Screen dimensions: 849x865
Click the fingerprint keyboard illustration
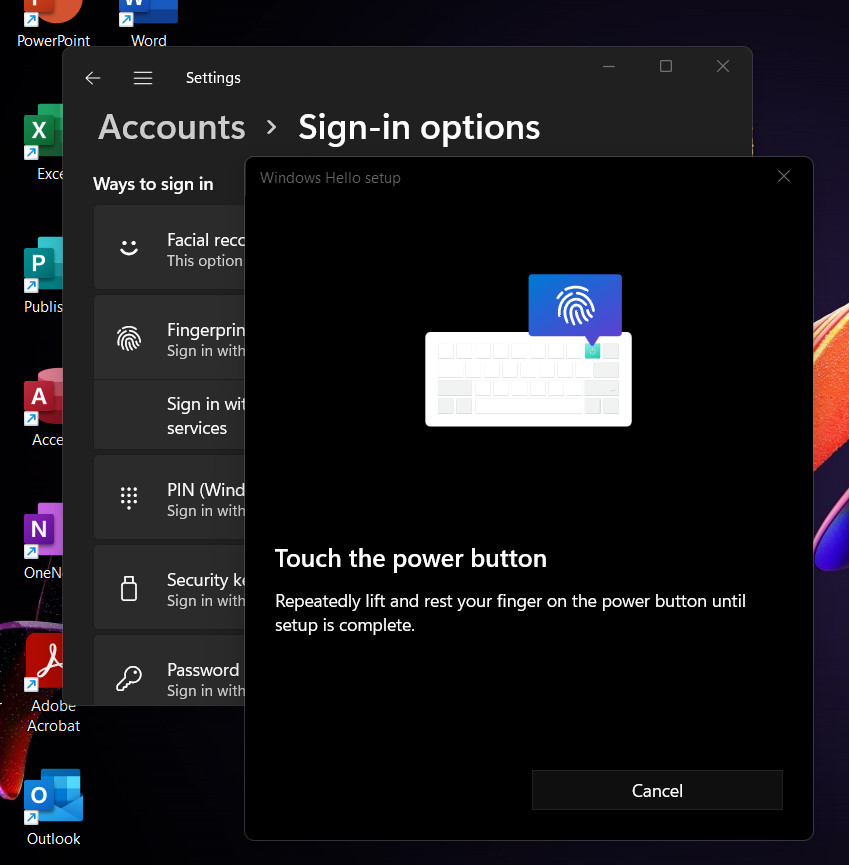tap(528, 351)
